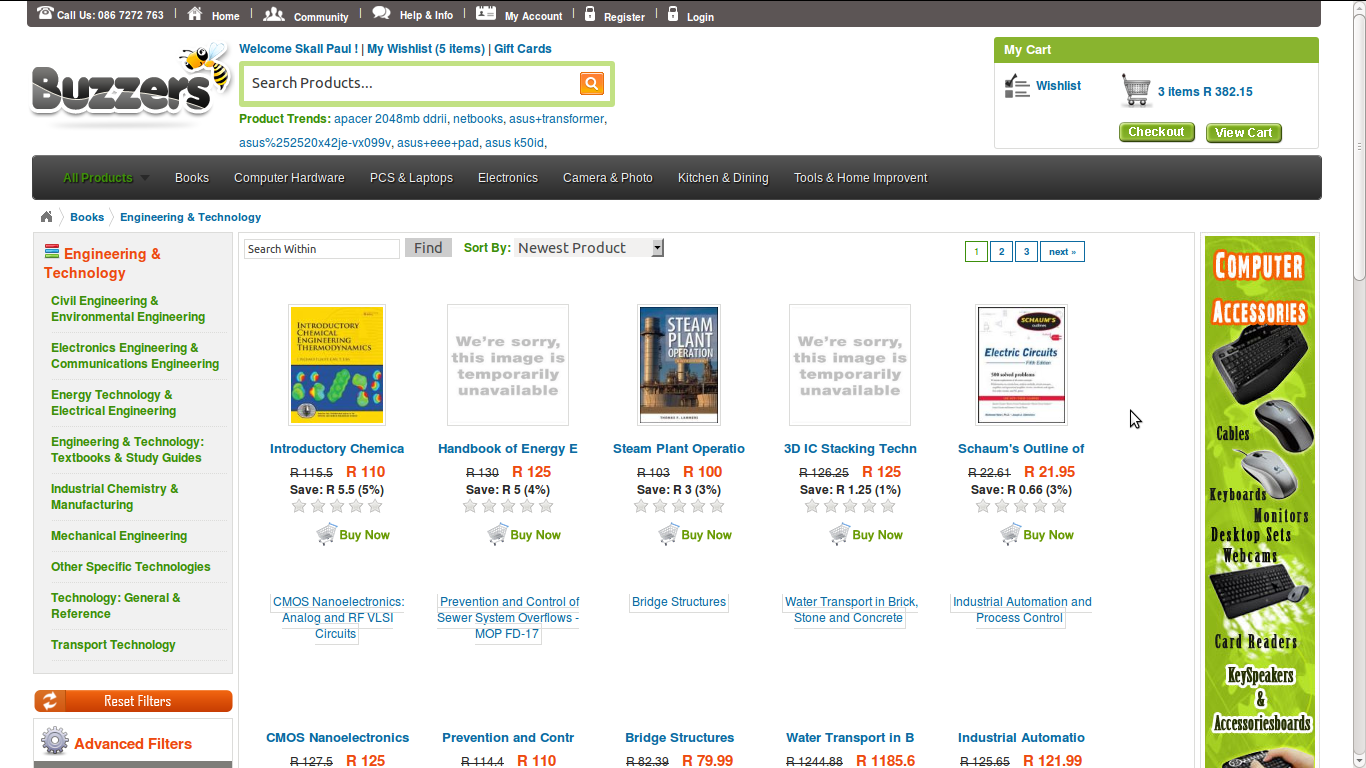Image resolution: width=1366 pixels, height=768 pixels.
Task: Click the Advanced Filters gear icon
Action: 54,742
